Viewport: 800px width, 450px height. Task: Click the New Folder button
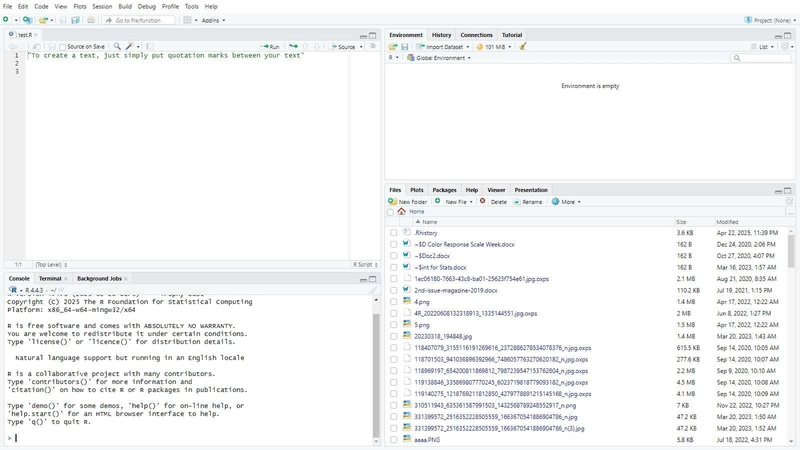(x=408, y=202)
